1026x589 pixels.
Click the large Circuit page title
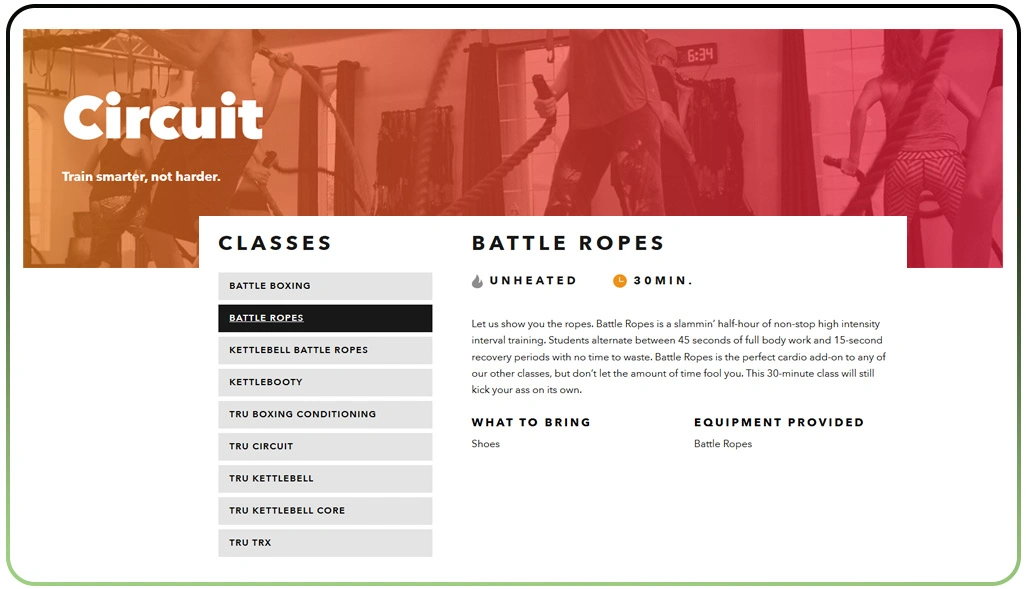(163, 118)
